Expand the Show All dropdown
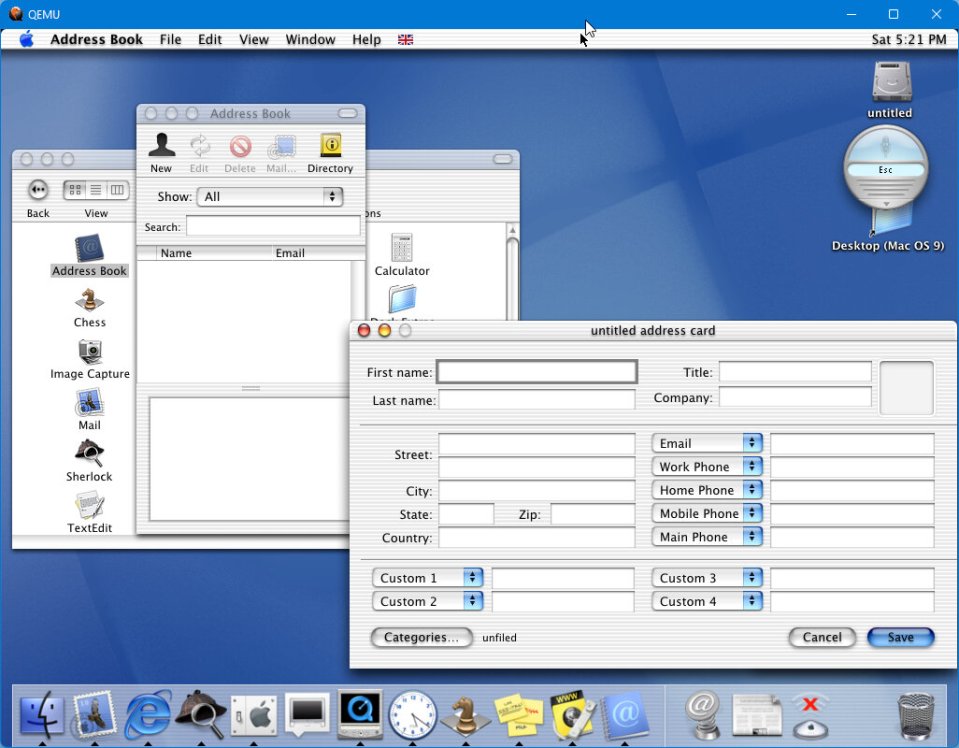This screenshot has height=748, width=959. tap(270, 197)
